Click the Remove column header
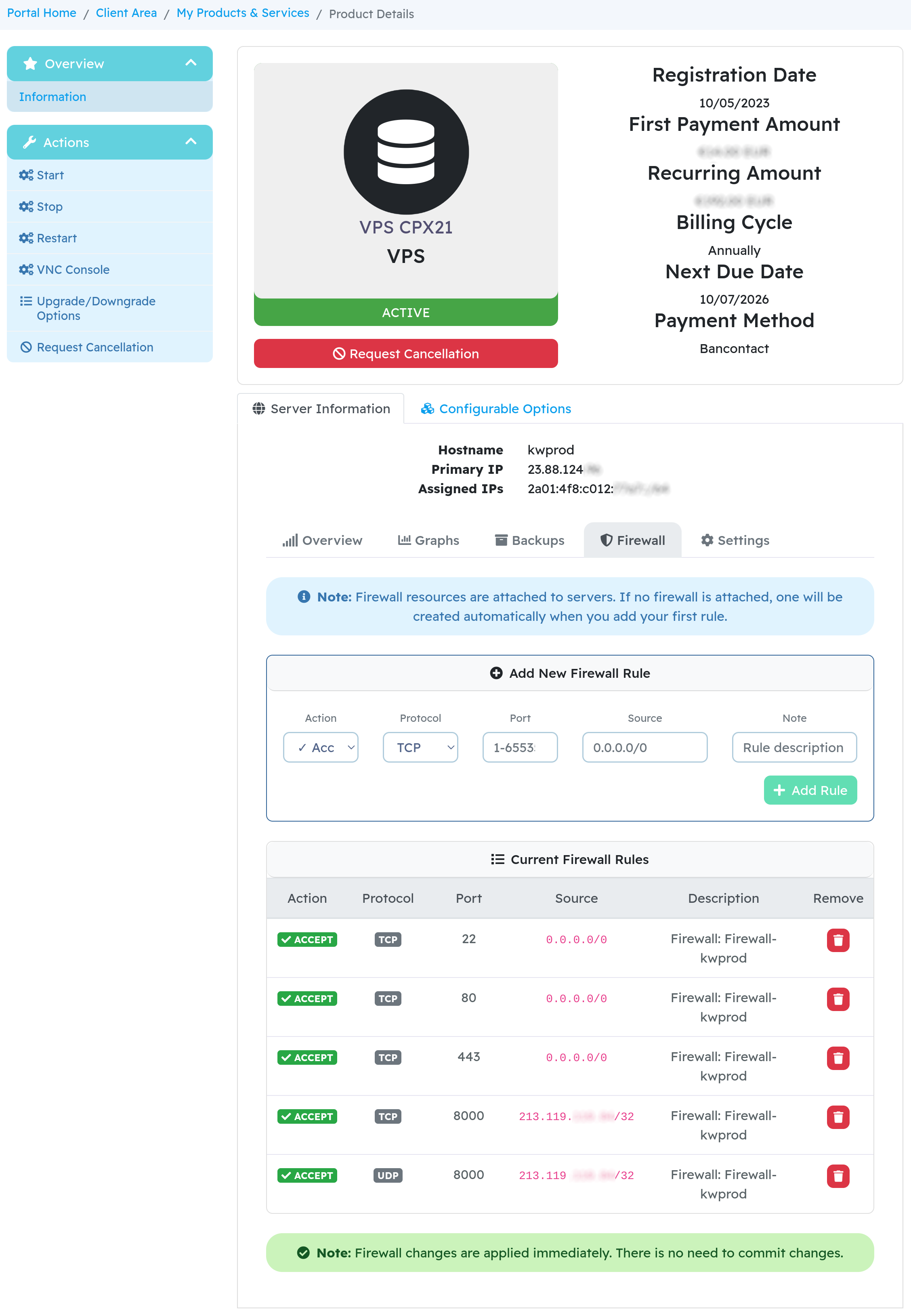The width and height of the screenshot is (911, 1316). 838,898
